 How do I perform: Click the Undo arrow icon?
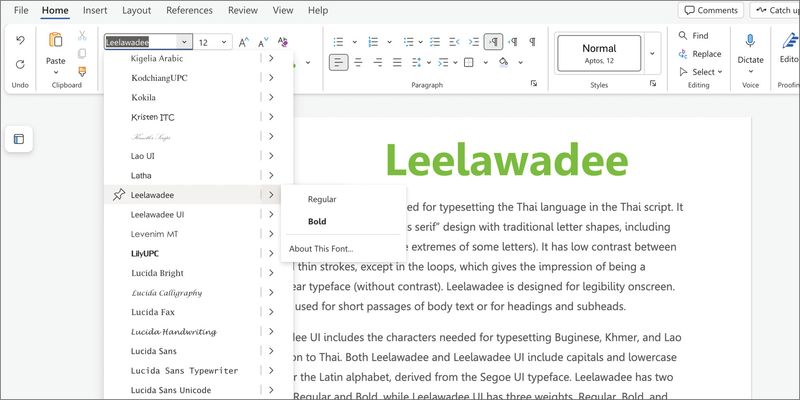[20, 40]
